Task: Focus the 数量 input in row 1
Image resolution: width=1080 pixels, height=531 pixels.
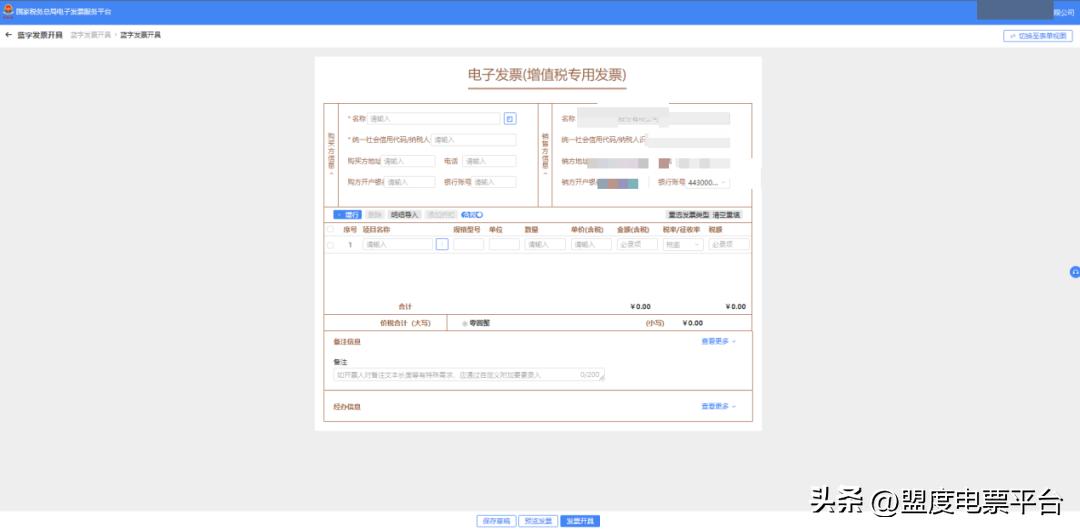Action: click(545, 244)
